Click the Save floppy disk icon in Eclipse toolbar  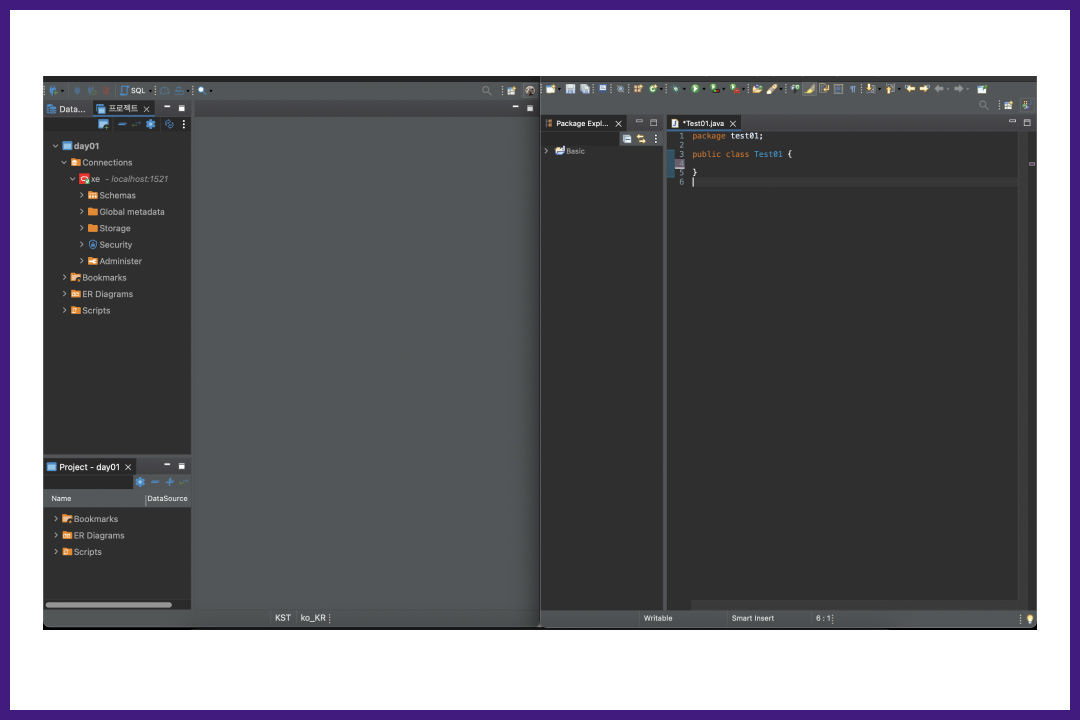(570, 89)
